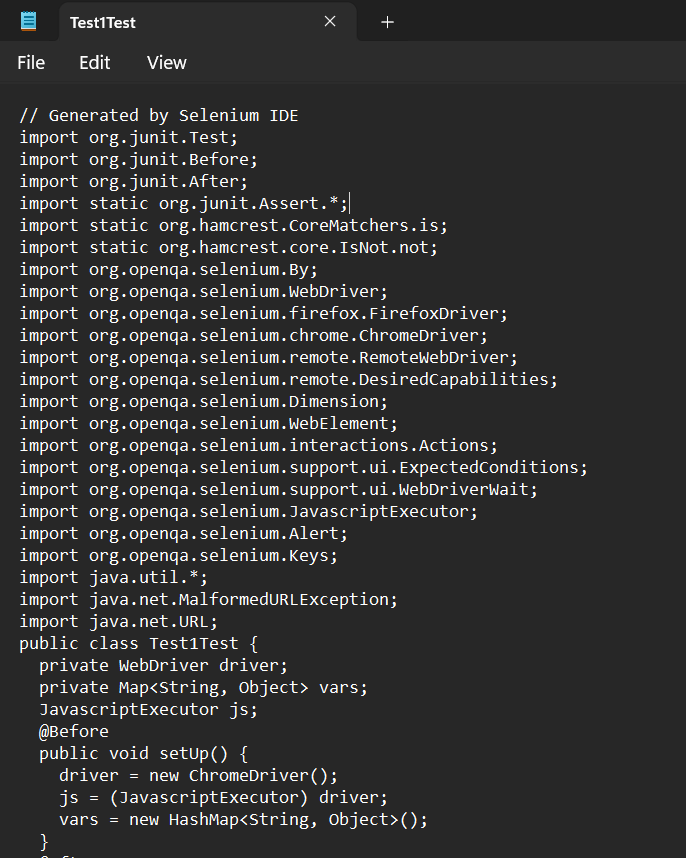Place cursor on DesiredCapabilities import line
Image resolution: width=686 pixels, height=858 pixels.
pos(288,379)
